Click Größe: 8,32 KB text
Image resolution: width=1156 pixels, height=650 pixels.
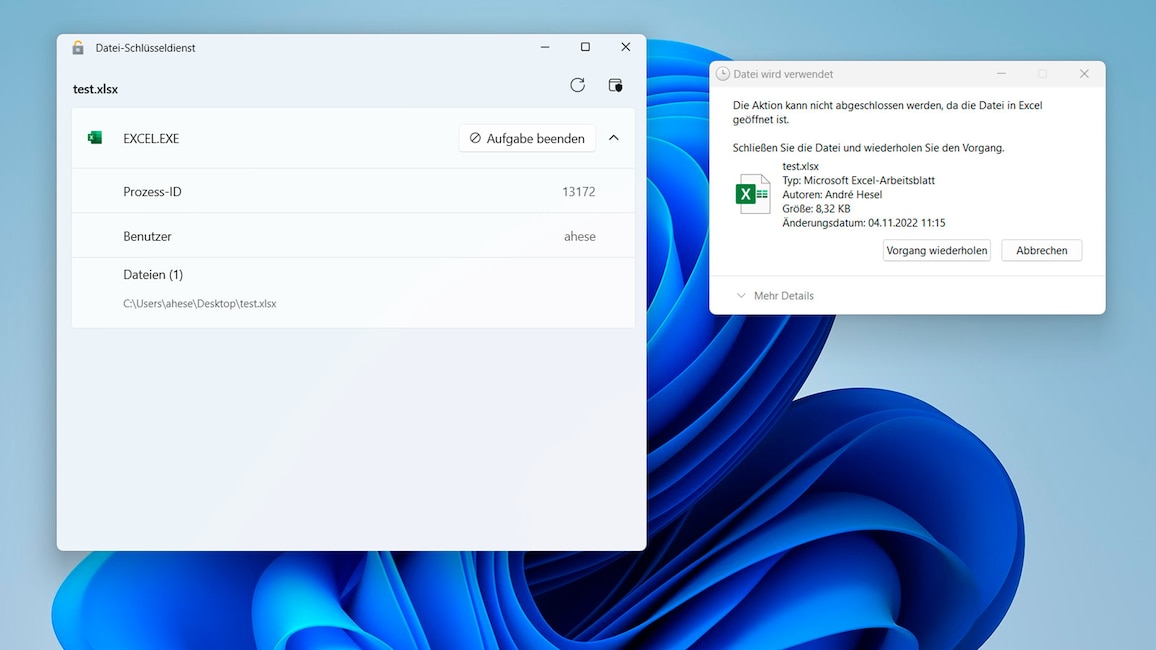tap(816, 209)
